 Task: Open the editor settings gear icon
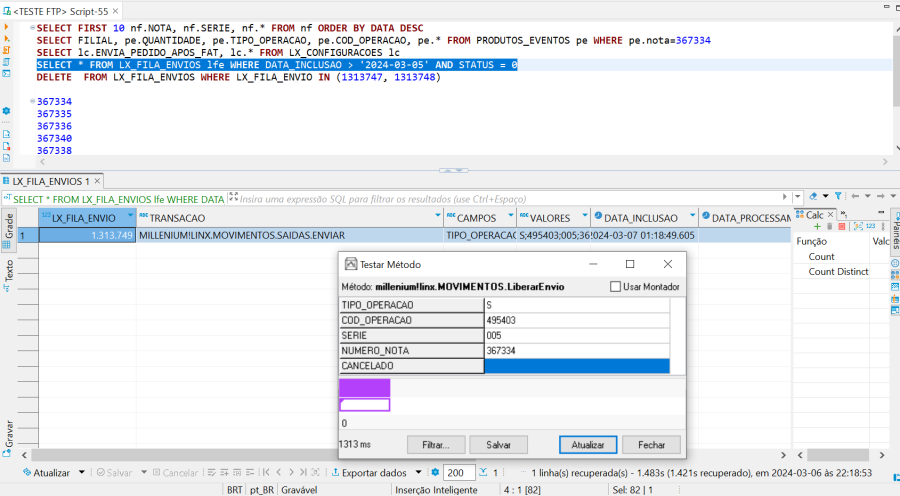pos(6,111)
